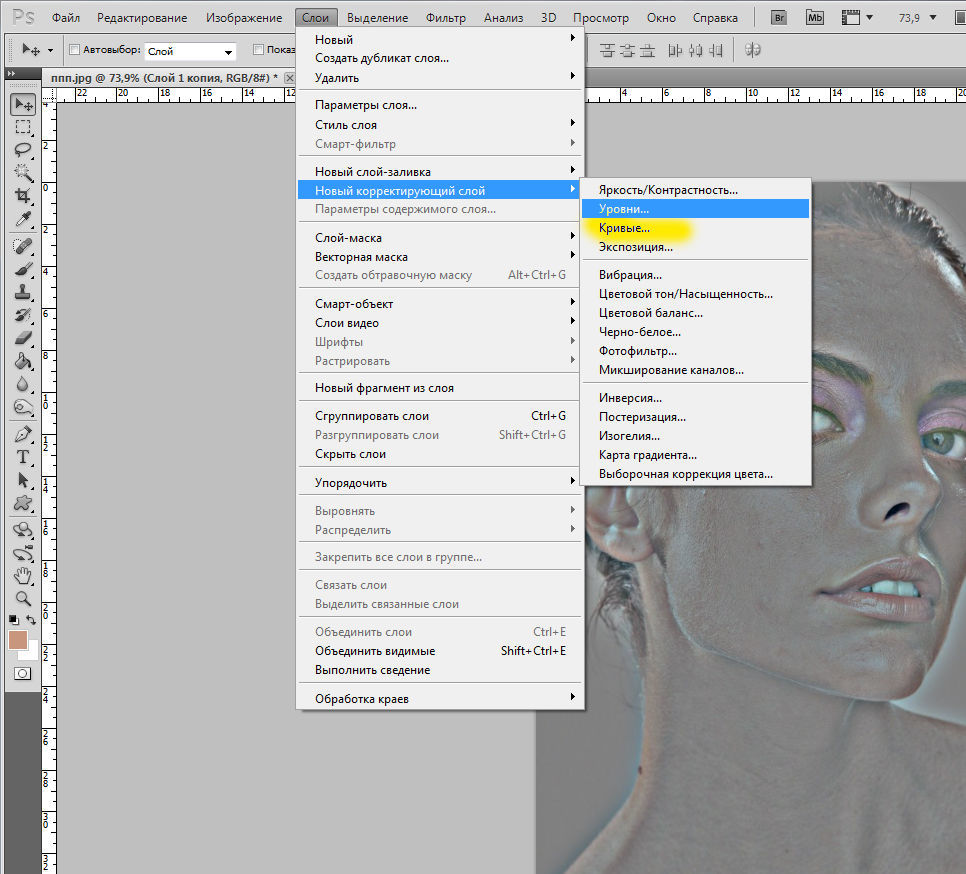The image size is (966, 874).
Task: Open the Выделение menu
Action: click(378, 18)
